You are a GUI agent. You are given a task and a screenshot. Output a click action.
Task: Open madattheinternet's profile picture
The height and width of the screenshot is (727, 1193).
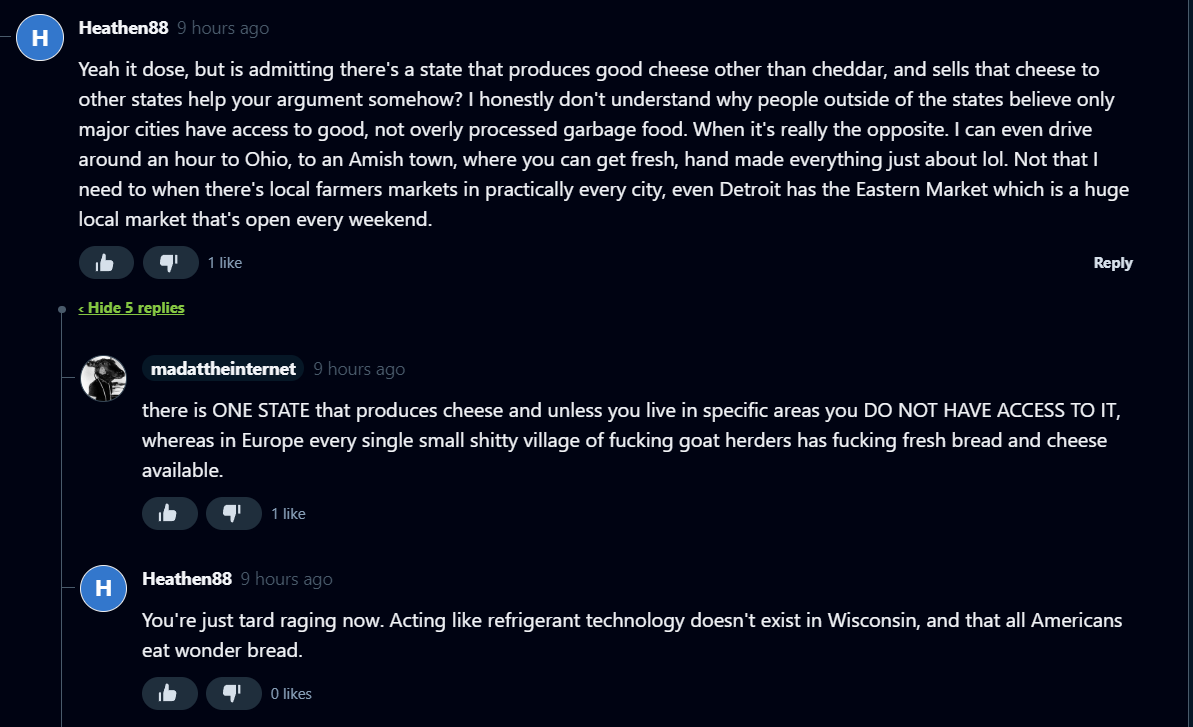103,379
